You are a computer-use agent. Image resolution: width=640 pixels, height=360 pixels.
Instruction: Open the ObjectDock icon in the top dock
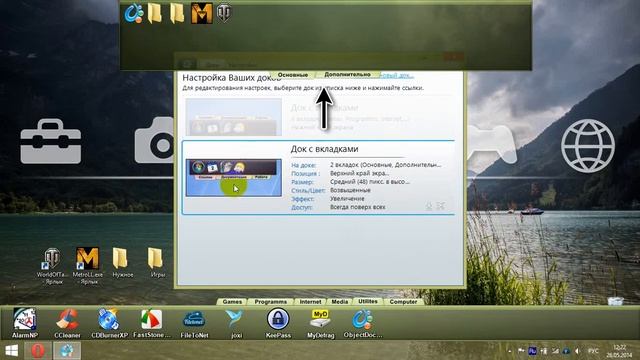(134, 13)
